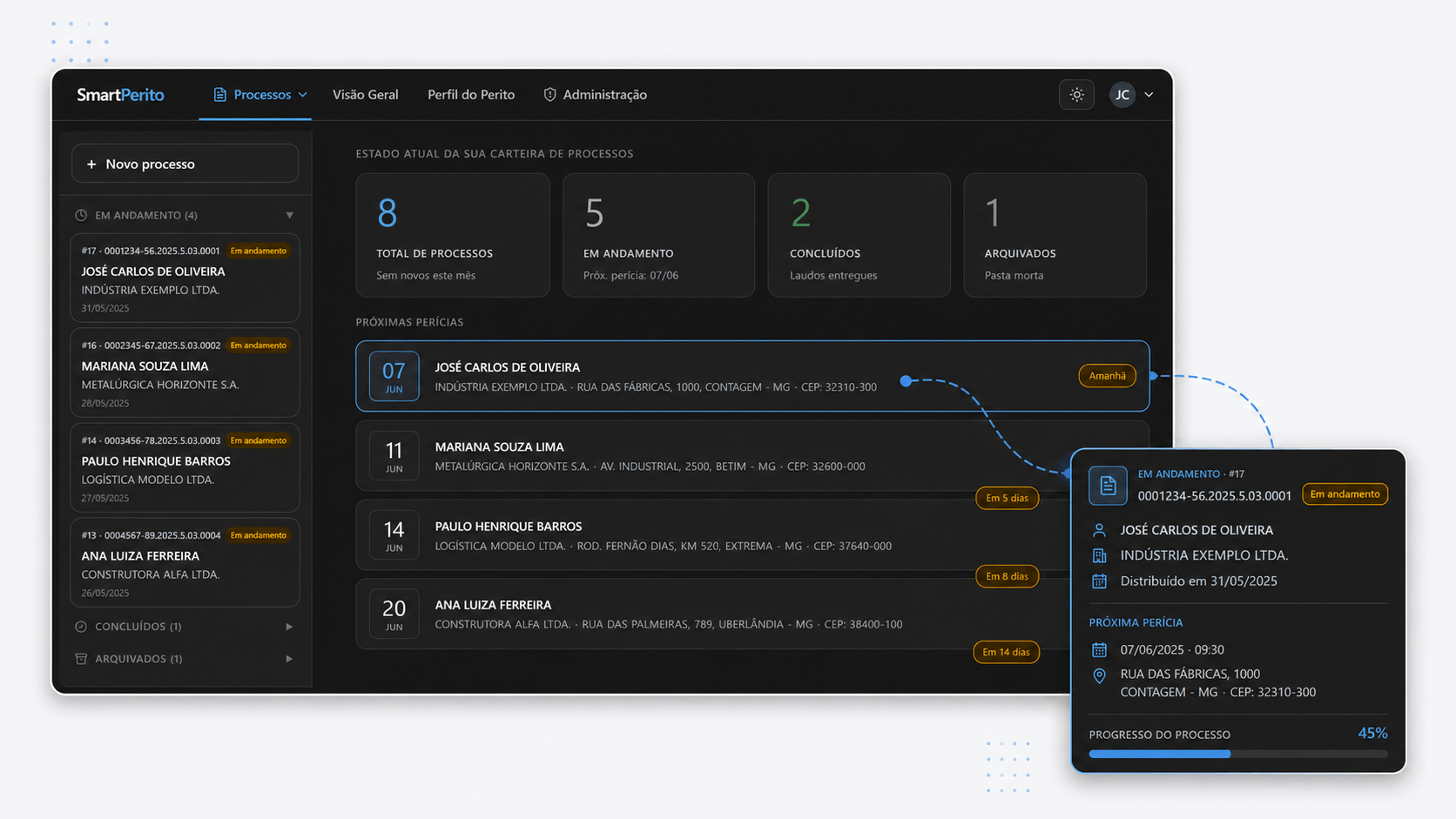Click Em andamento badge on process #14 card
The image size is (1456, 819).
259,440
